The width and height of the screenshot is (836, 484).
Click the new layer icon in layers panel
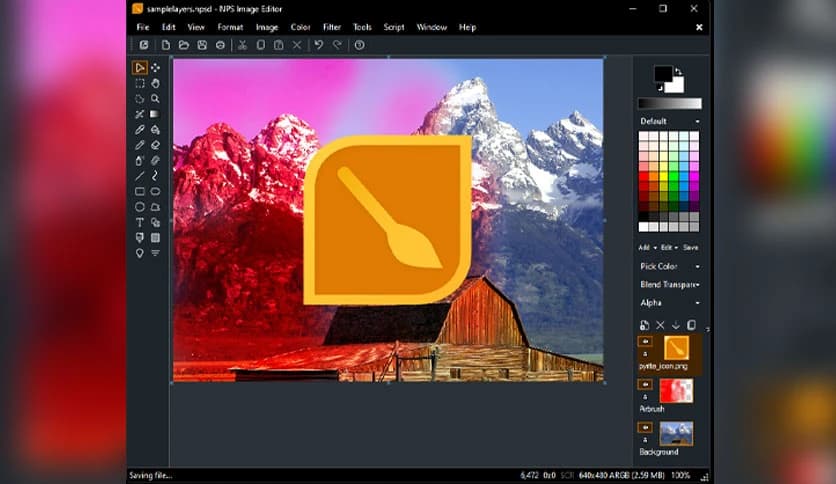pos(645,325)
